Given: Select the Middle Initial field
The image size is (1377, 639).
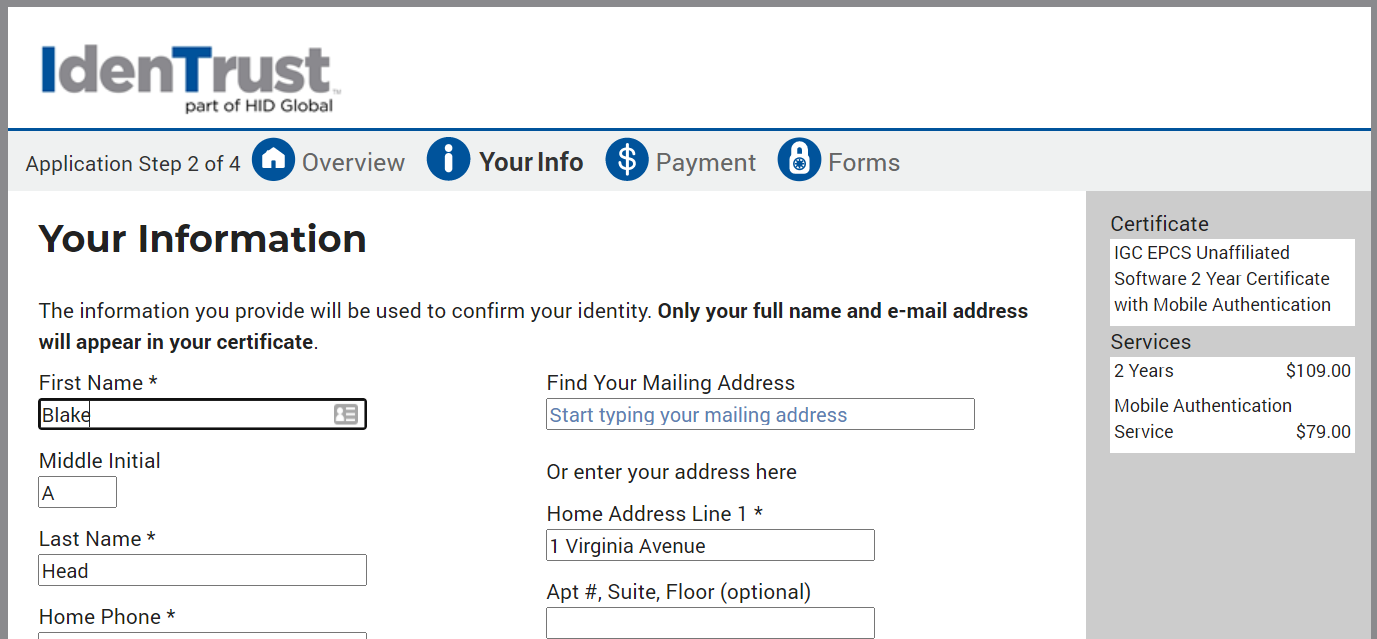Looking at the screenshot, I should pos(77,491).
